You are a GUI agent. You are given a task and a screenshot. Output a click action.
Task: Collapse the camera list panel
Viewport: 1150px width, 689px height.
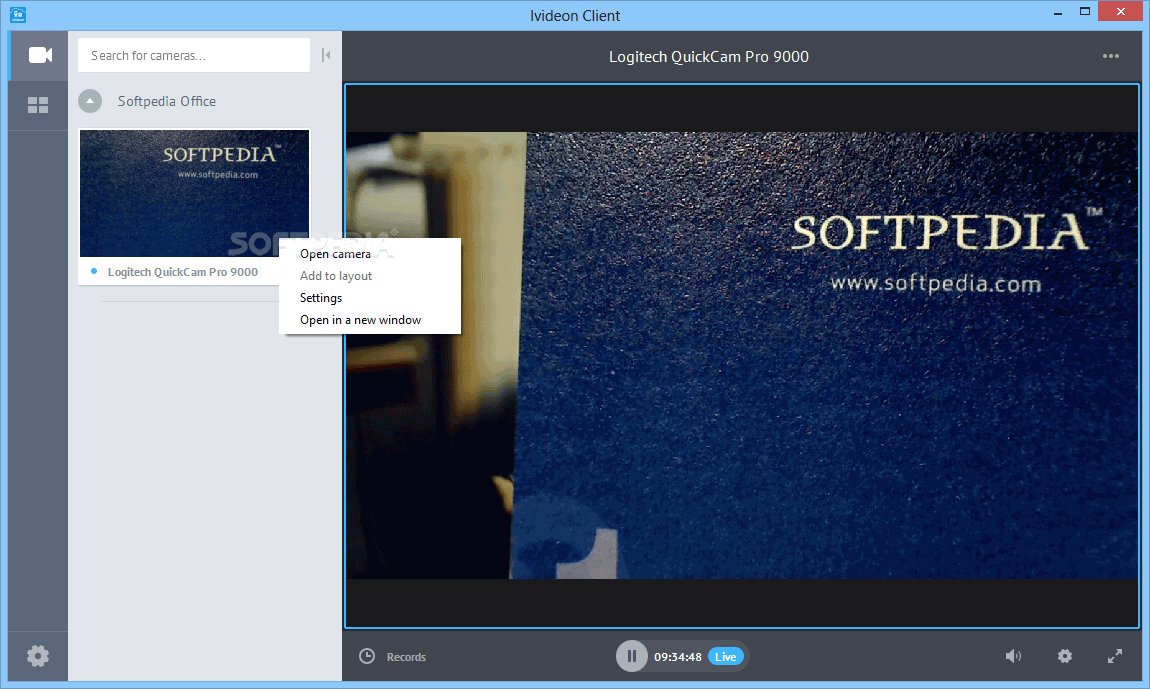(326, 55)
